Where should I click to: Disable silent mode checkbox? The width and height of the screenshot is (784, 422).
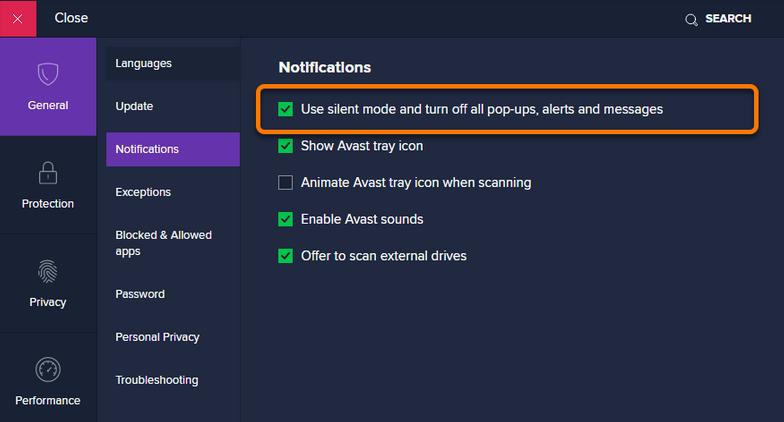(x=286, y=109)
